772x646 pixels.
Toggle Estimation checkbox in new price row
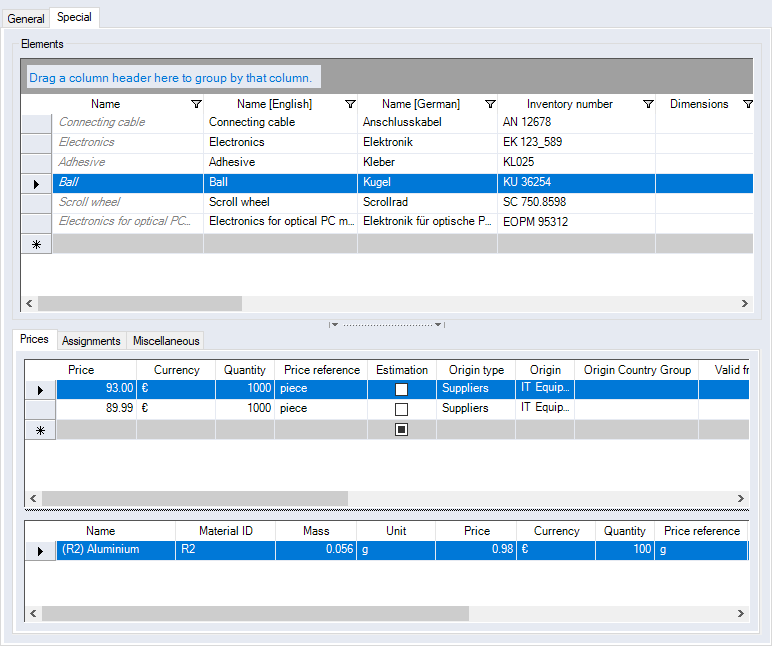pos(401,430)
